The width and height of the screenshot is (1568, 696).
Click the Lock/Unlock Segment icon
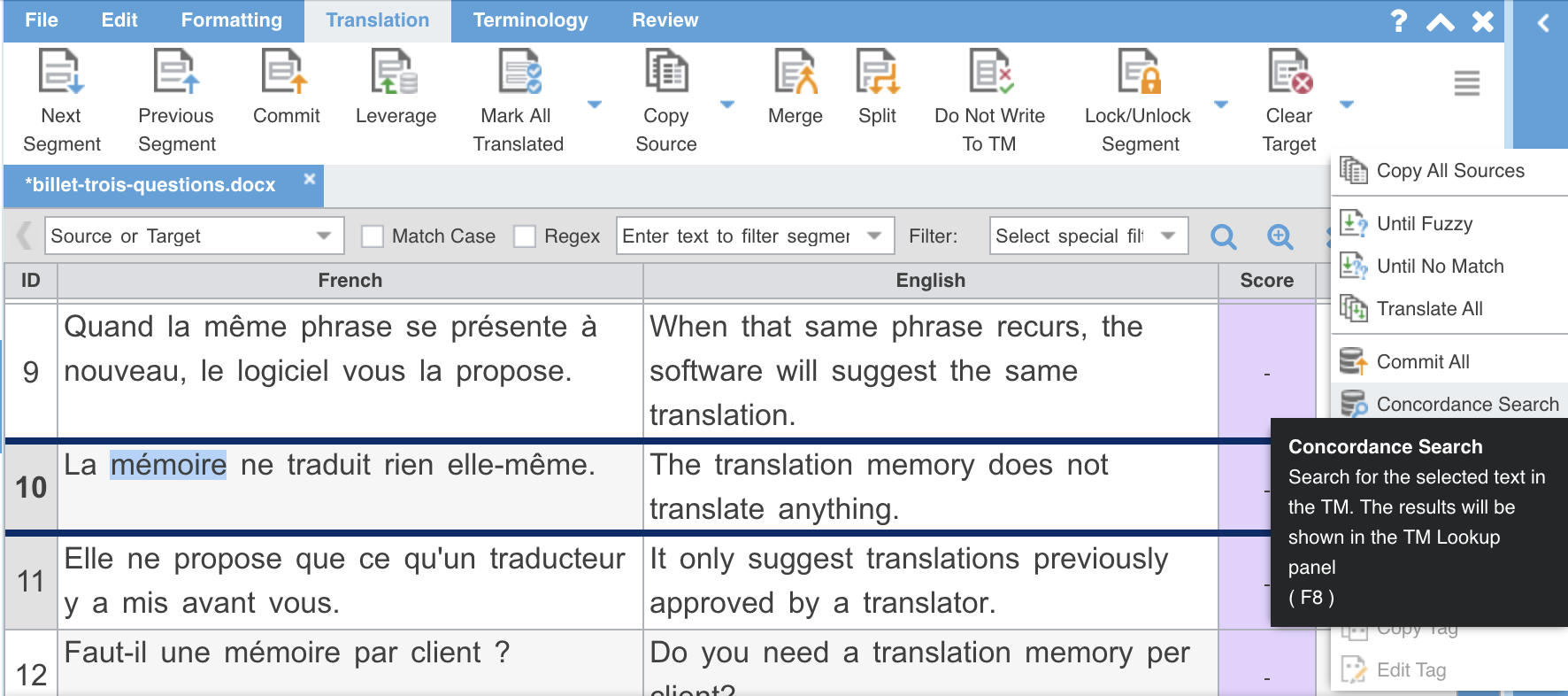(1139, 72)
